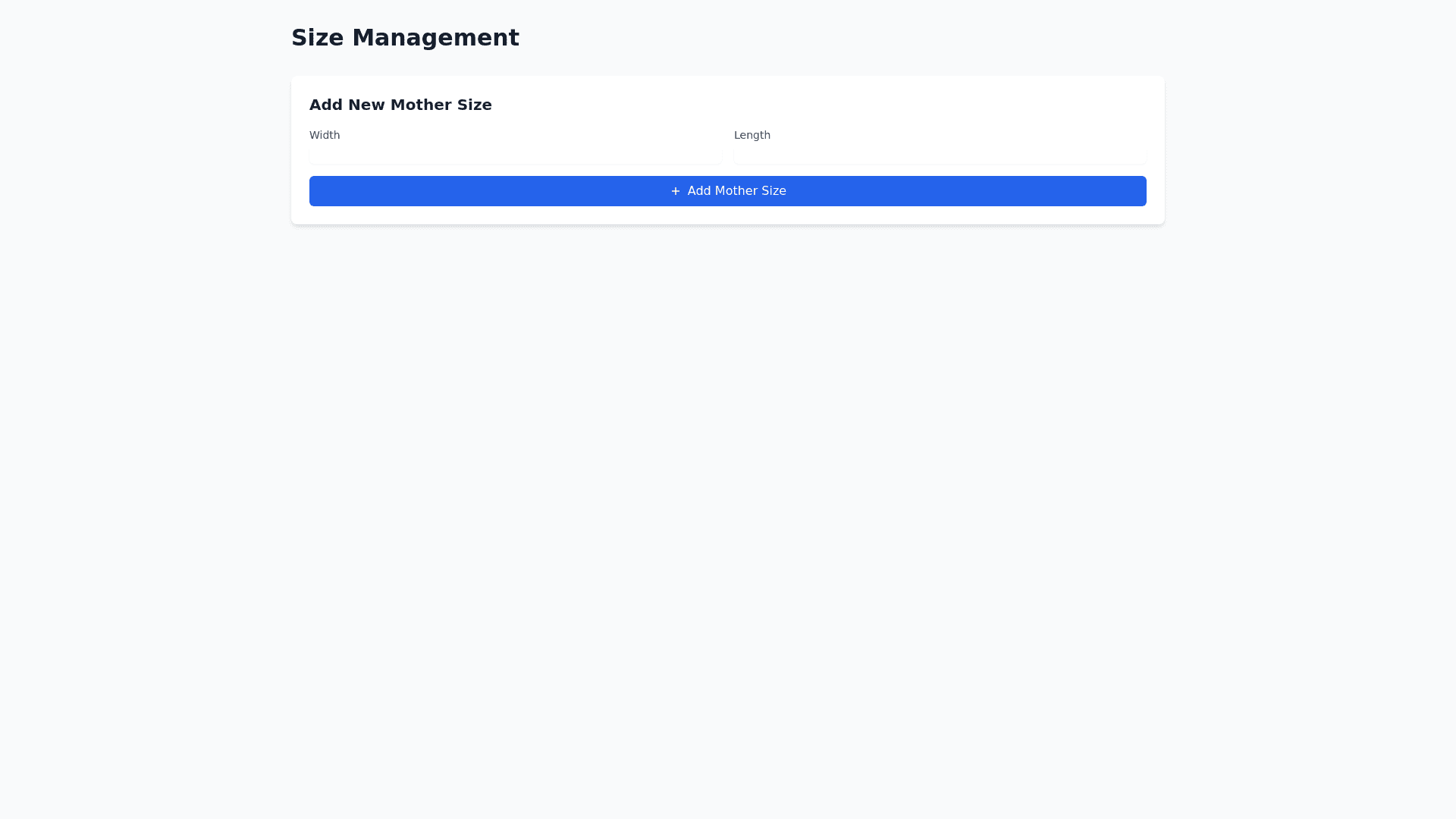
Task: Select the word 'Mother' in card heading
Action: click(x=420, y=105)
